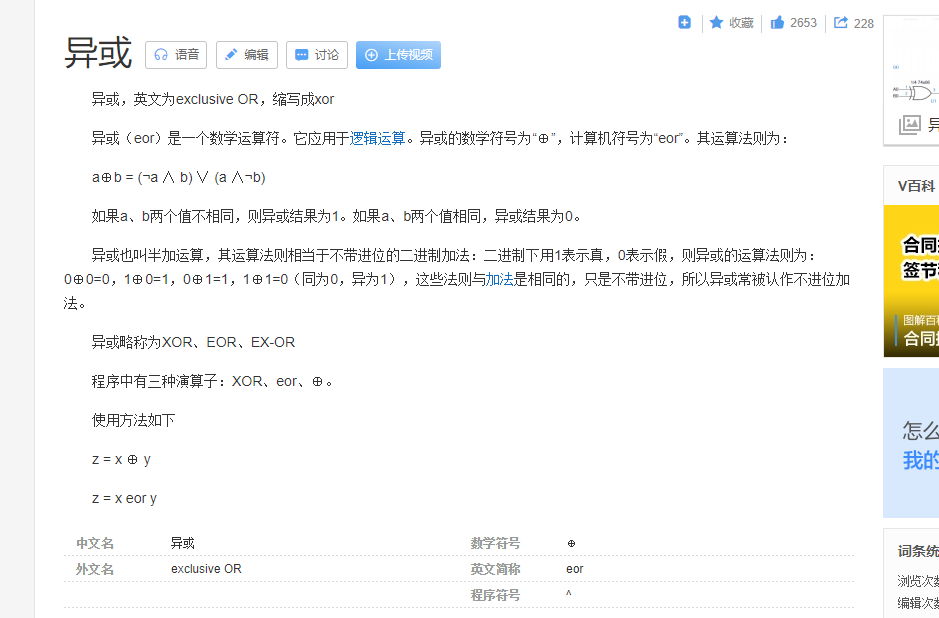Select the pencil 编辑 edit icon
Image resolution: width=939 pixels, height=618 pixels.
click(230, 55)
